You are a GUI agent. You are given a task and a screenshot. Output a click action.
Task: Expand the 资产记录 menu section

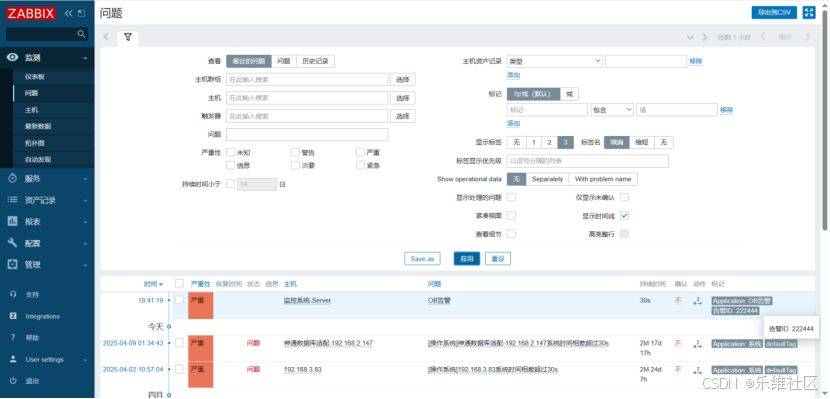pyautogui.click(x=85, y=200)
